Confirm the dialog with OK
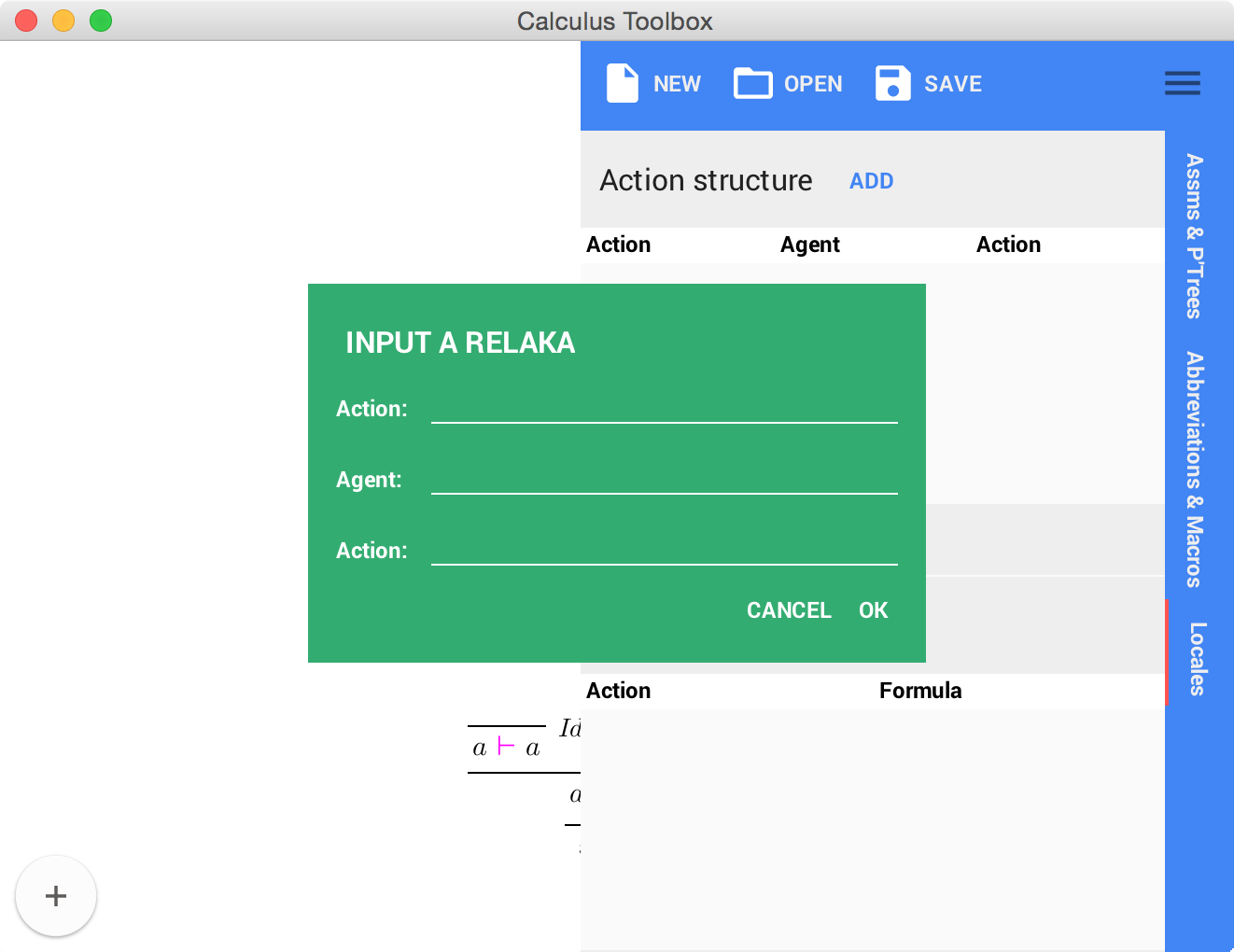The image size is (1234, 952). [874, 610]
